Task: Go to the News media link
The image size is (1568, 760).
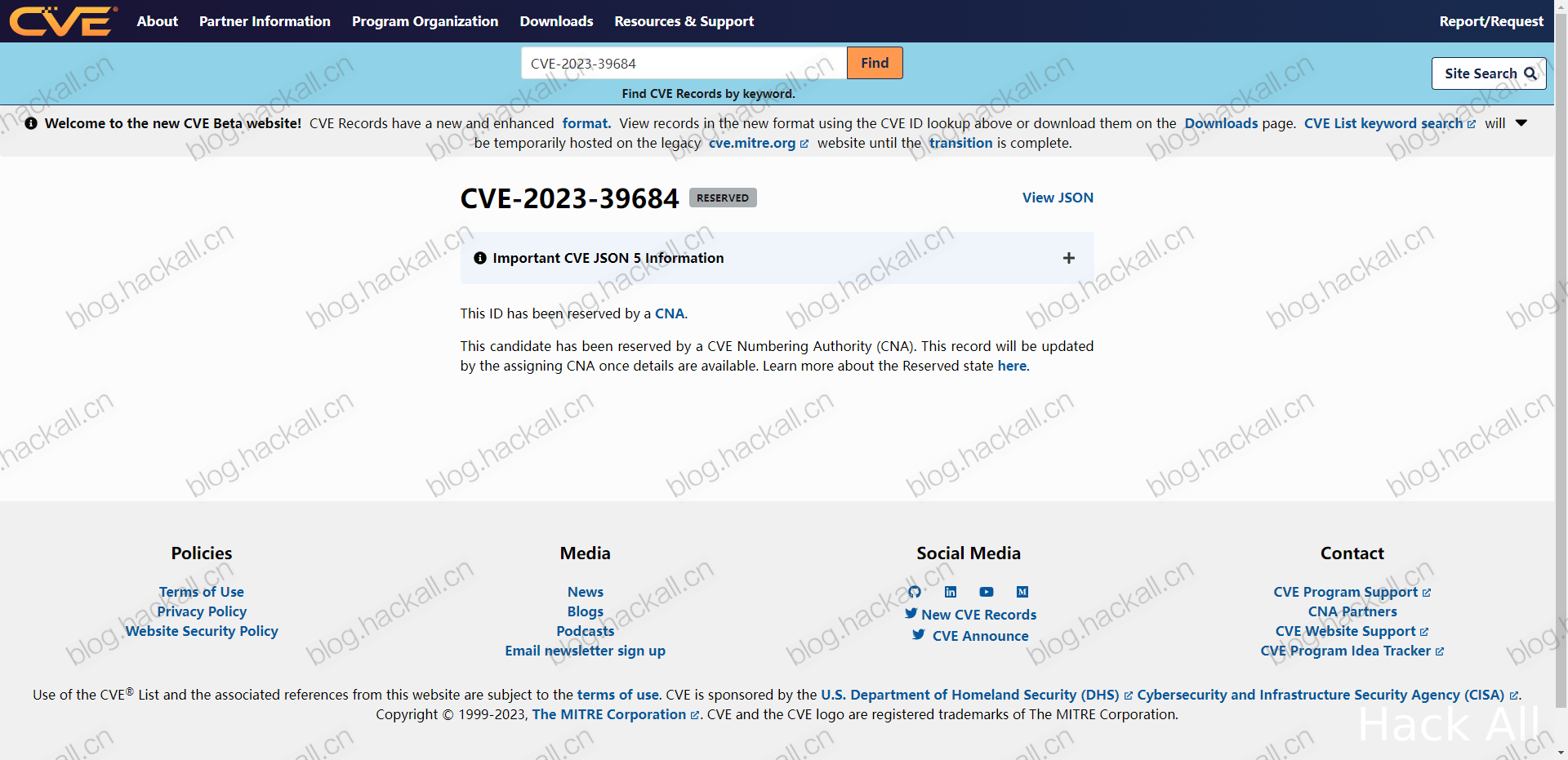Action: tap(586, 592)
